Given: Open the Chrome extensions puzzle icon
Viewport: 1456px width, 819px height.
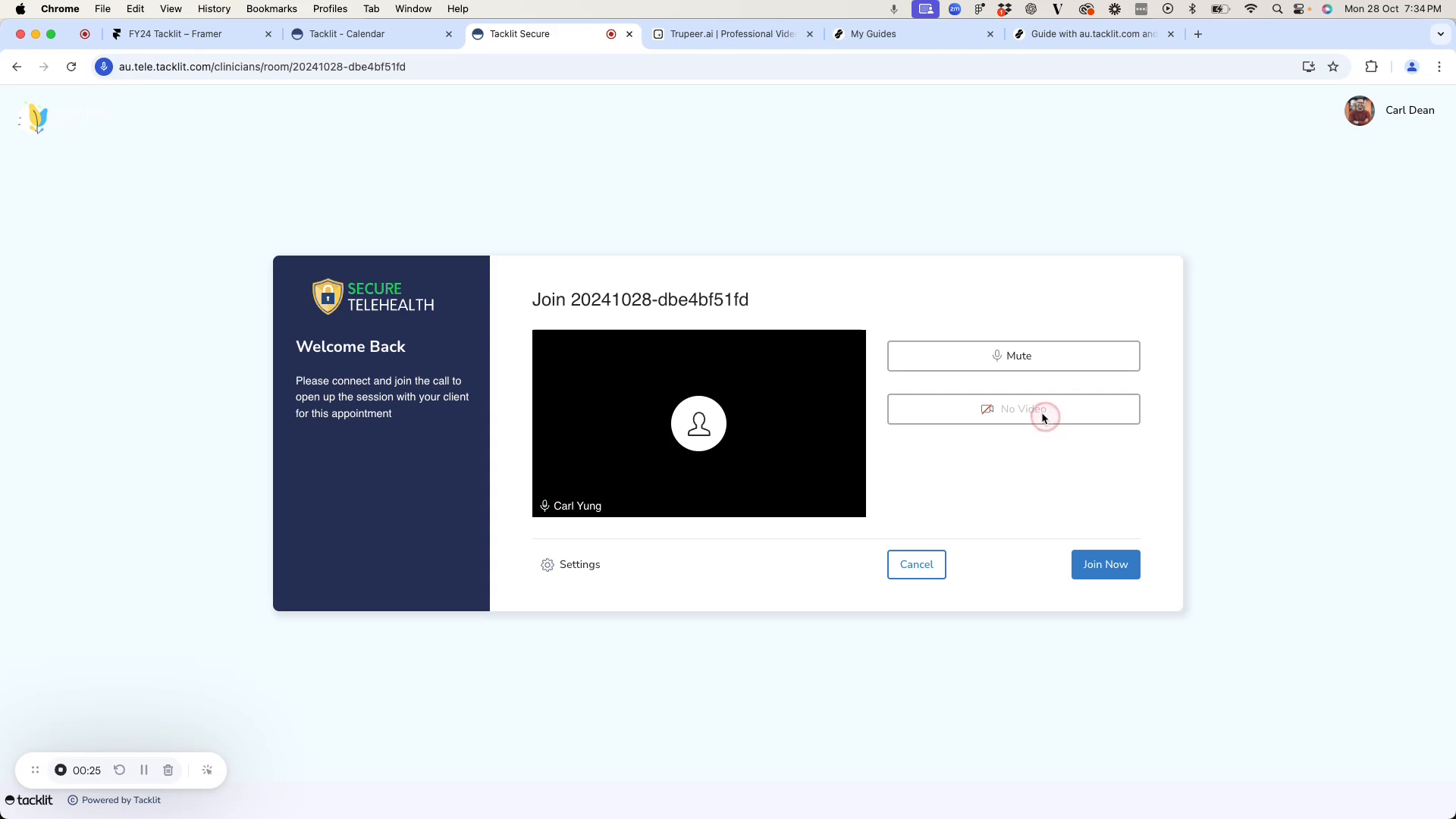Looking at the screenshot, I should pyautogui.click(x=1371, y=67).
